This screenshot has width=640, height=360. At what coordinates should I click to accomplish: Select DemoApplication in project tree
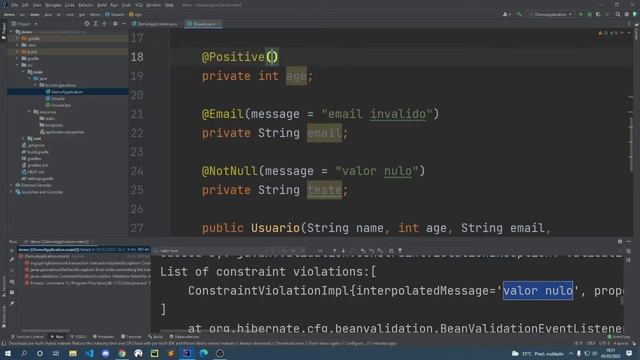coord(67,92)
